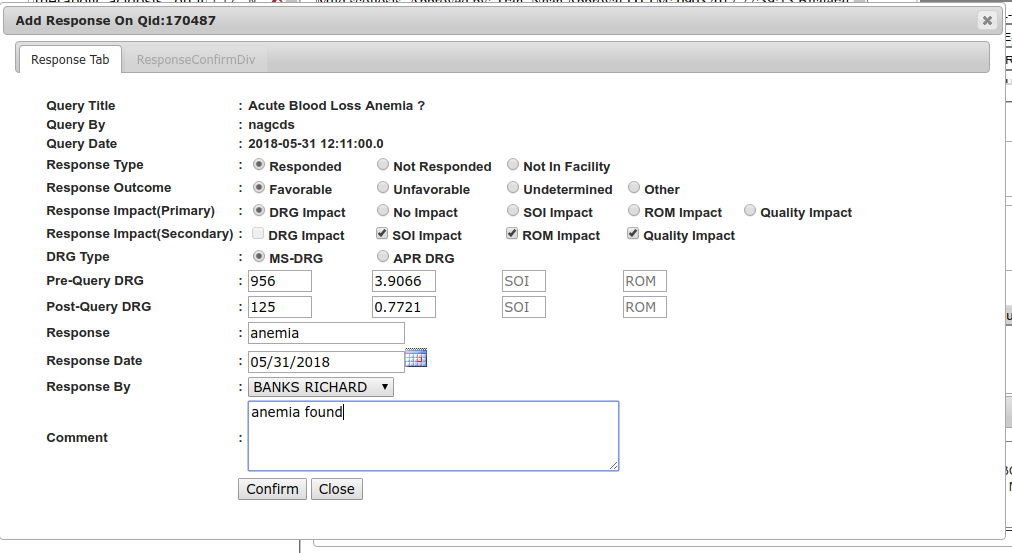This screenshot has height=553, width=1012.
Task: Focus the Response Date input field
Action: 325,361
